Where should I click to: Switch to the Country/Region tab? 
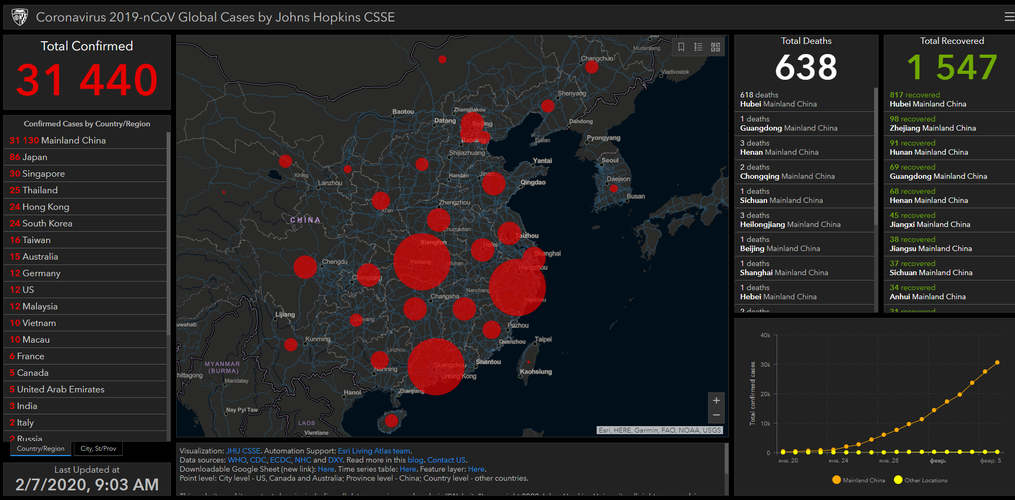point(39,449)
